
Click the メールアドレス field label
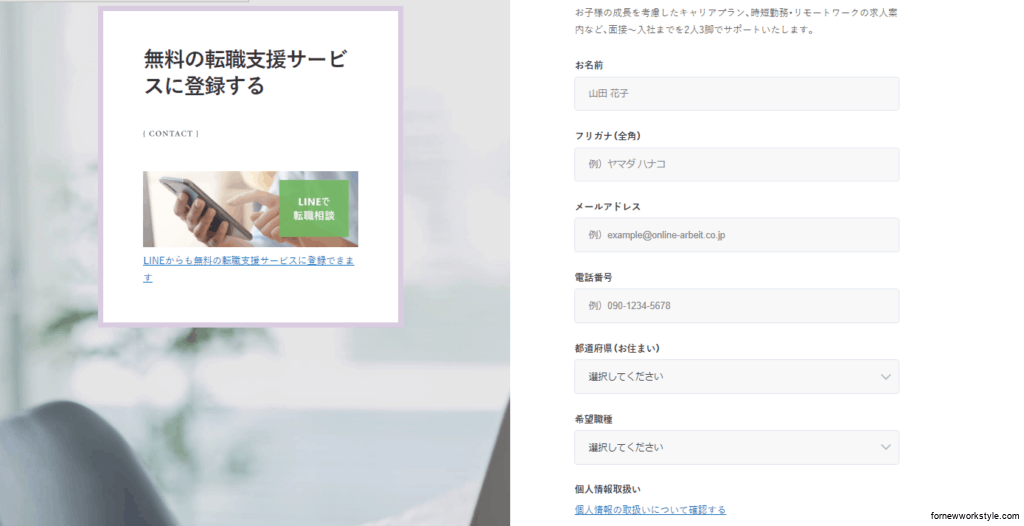click(607, 207)
